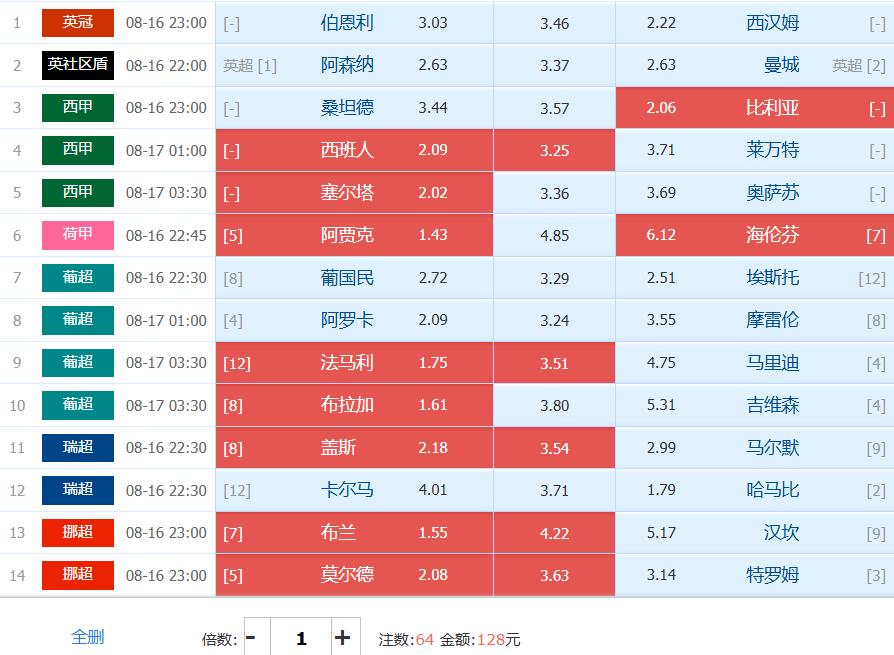Screen dimensions: 894x655
Task: Deselect away win 海伦芬 6.12
Action: [x=755, y=235]
